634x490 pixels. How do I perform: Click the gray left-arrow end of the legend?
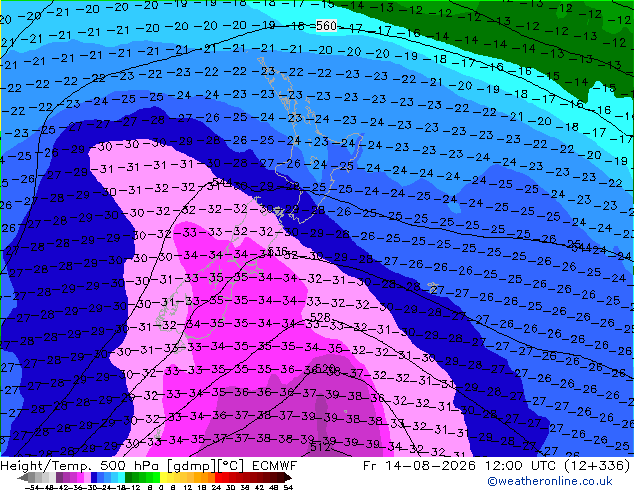pos(23,477)
